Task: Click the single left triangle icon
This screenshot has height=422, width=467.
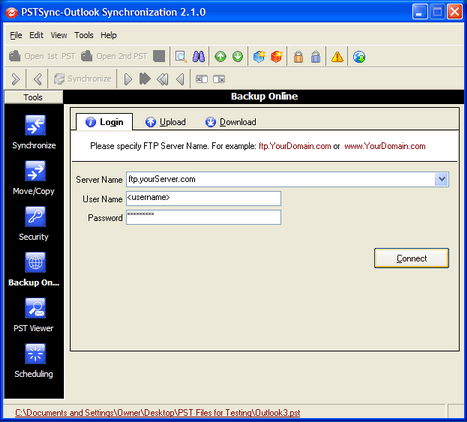Action: [180, 79]
